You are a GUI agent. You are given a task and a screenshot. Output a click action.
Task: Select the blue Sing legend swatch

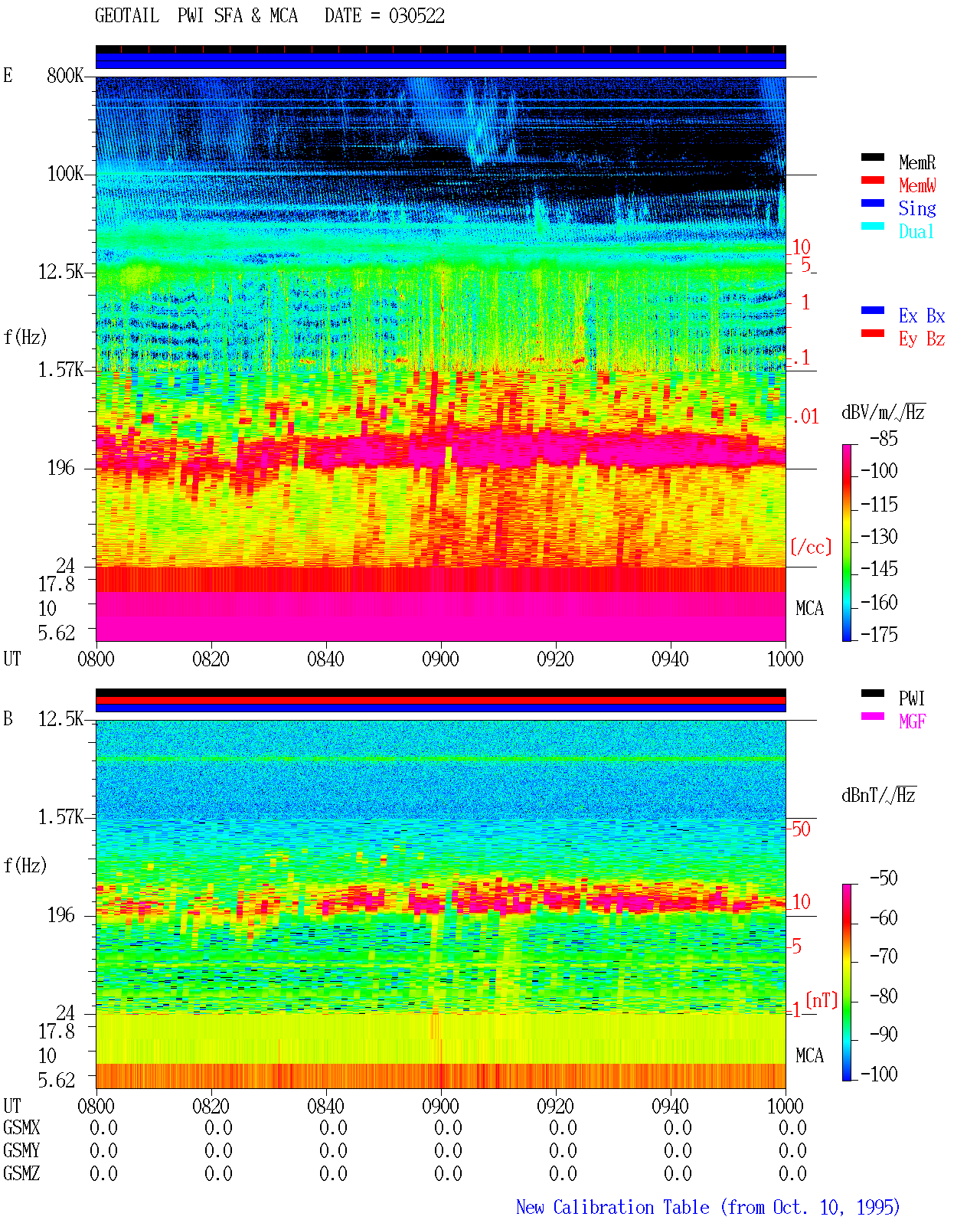pyautogui.click(x=873, y=203)
